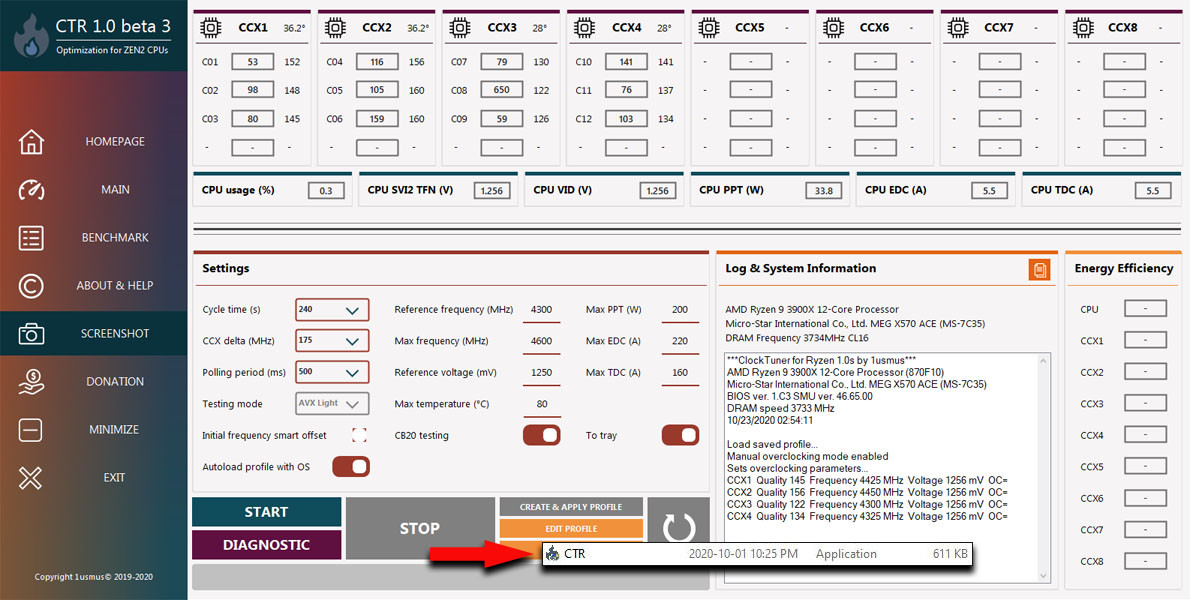1190x600 pixels.
Task: Click the CCX6 chip icon
Action: point(833,27)
